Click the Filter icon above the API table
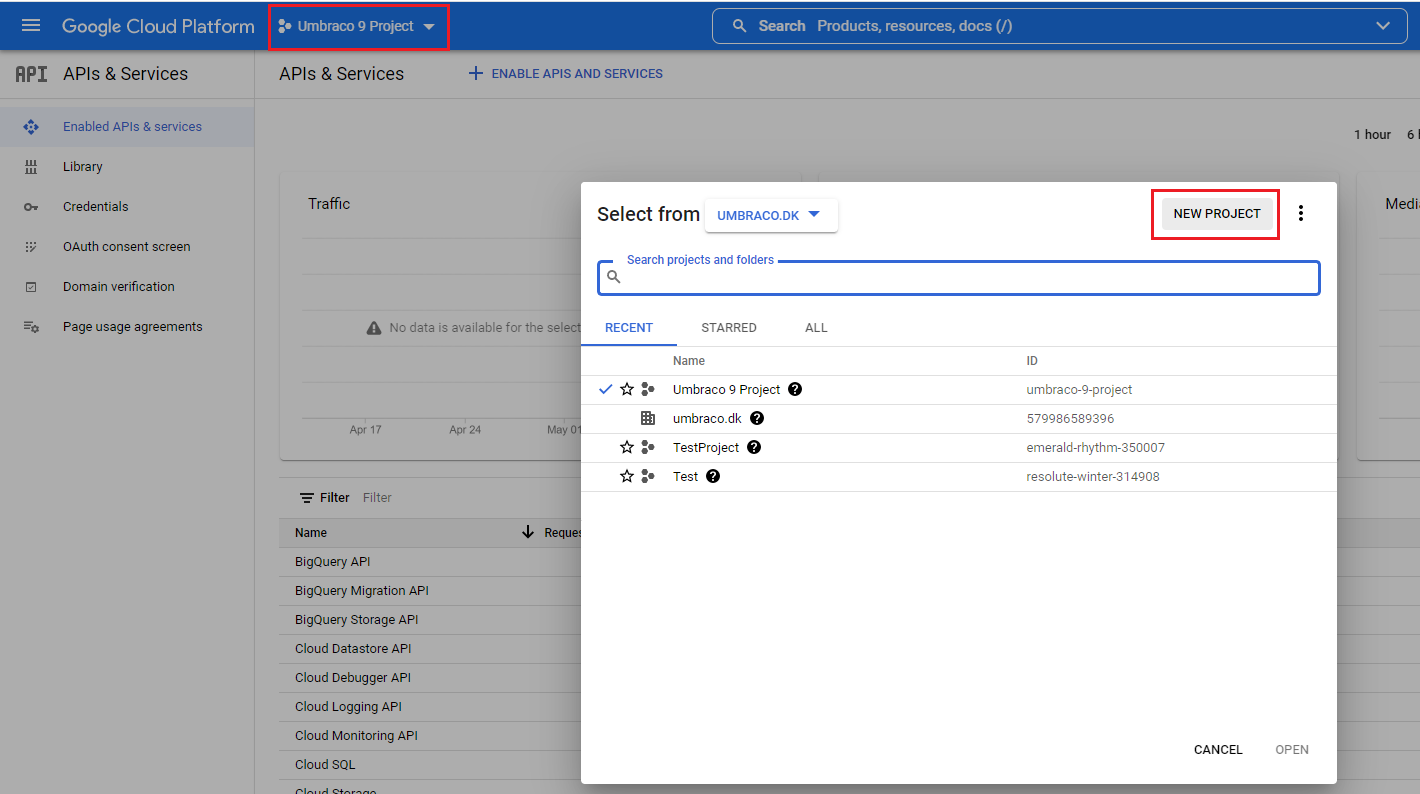This screenshot has height=794, width=1420. (307, 498)
